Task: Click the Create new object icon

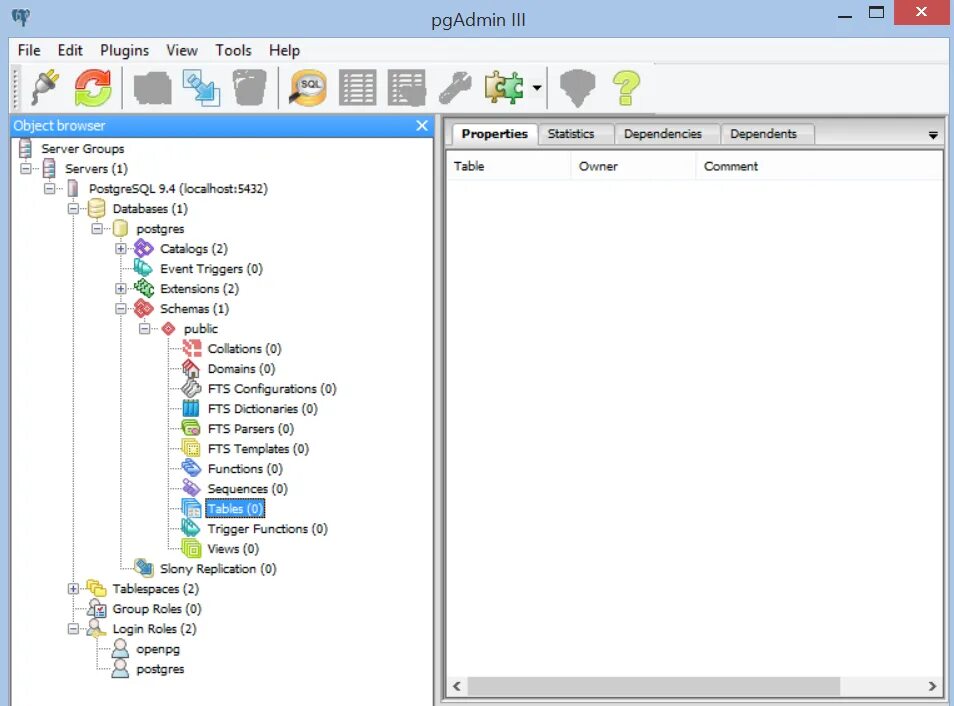Action: (x=201, y=88)
